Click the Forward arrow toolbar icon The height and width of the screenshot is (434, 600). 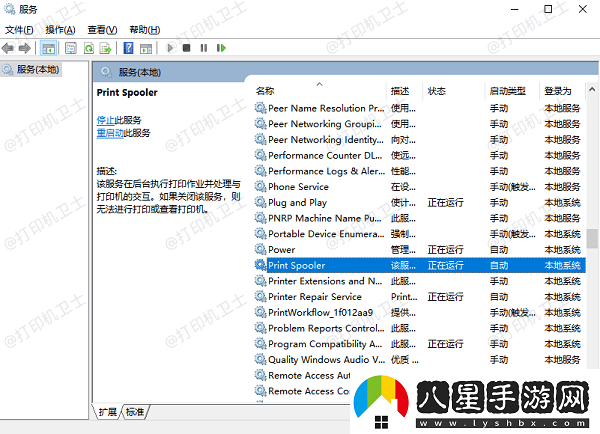tap(26, 47)
